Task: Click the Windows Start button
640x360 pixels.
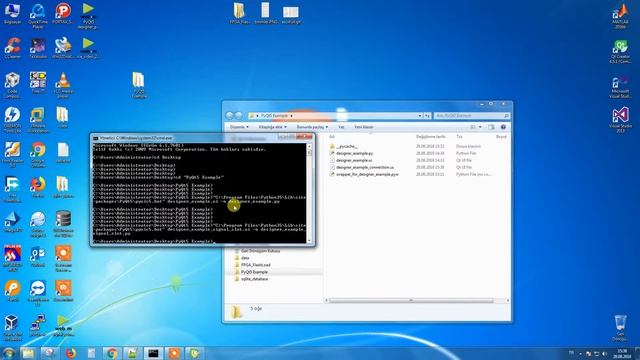Action: (8, 353)
